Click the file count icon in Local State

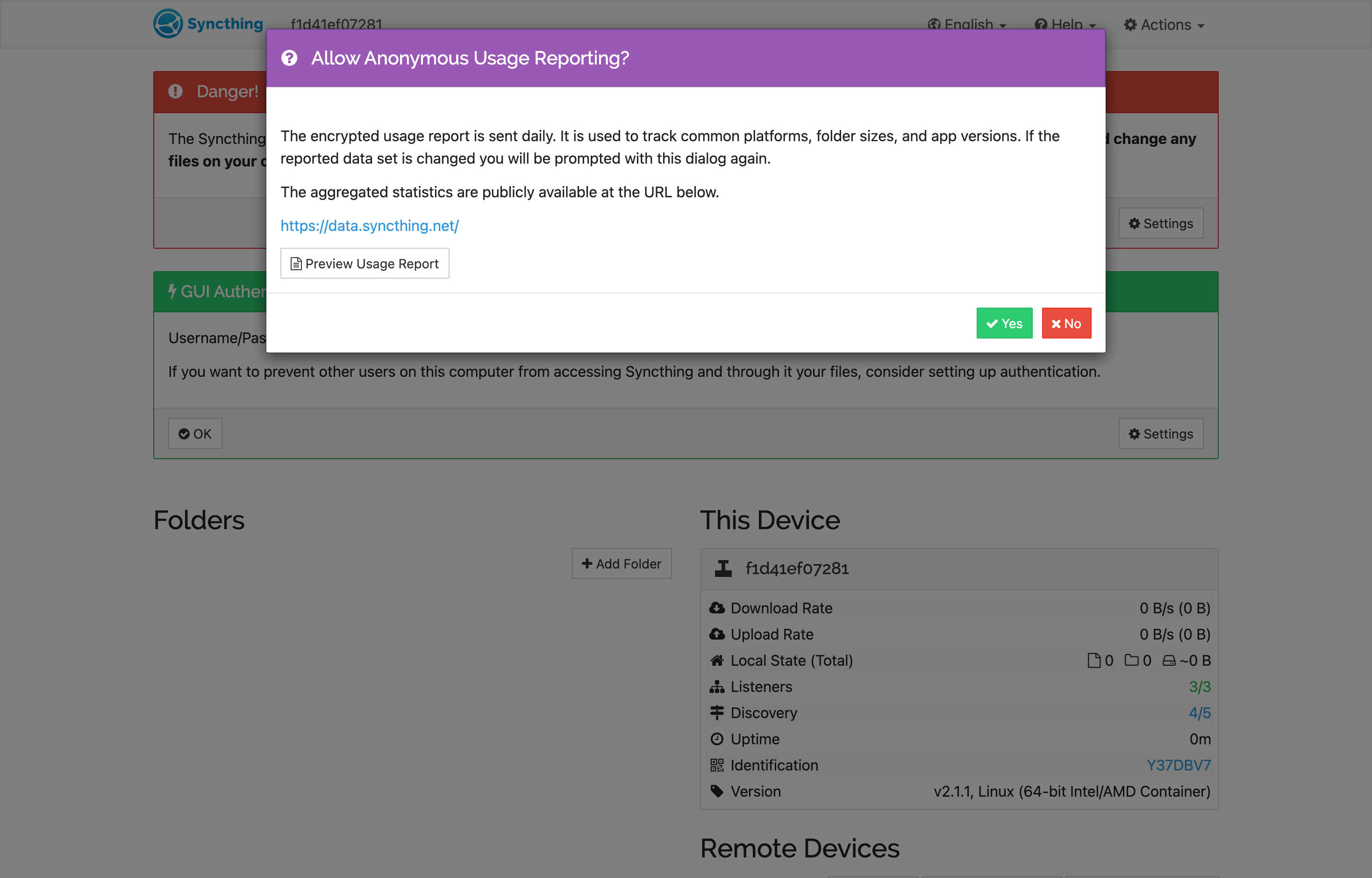1094,661
